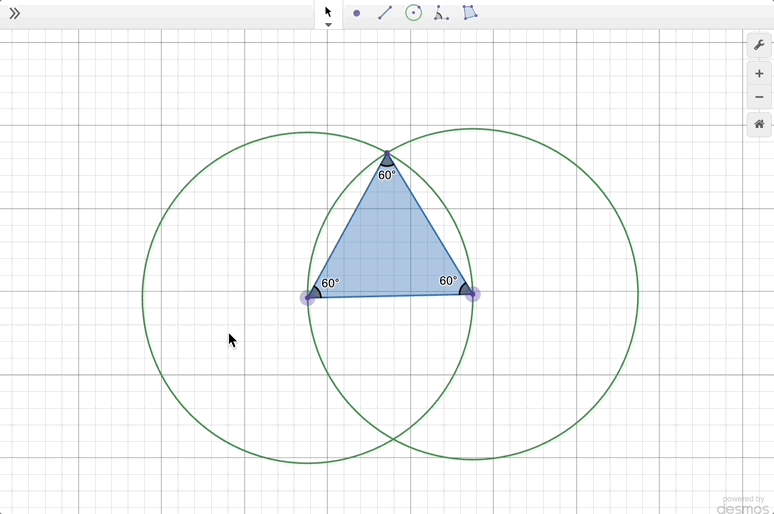
Task: Pick the Line segment tool
Action: pos(384,14)
